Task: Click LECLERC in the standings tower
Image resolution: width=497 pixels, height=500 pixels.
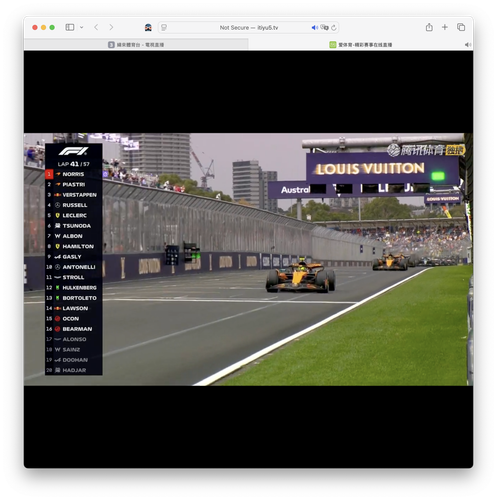Action: [x=75, y=215]
